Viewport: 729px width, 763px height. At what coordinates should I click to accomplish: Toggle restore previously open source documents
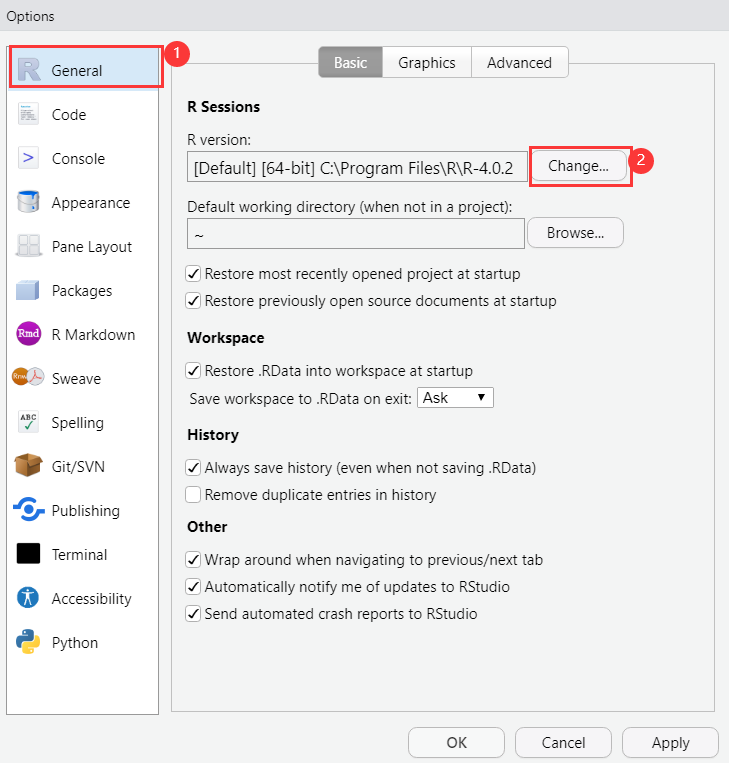193,301
